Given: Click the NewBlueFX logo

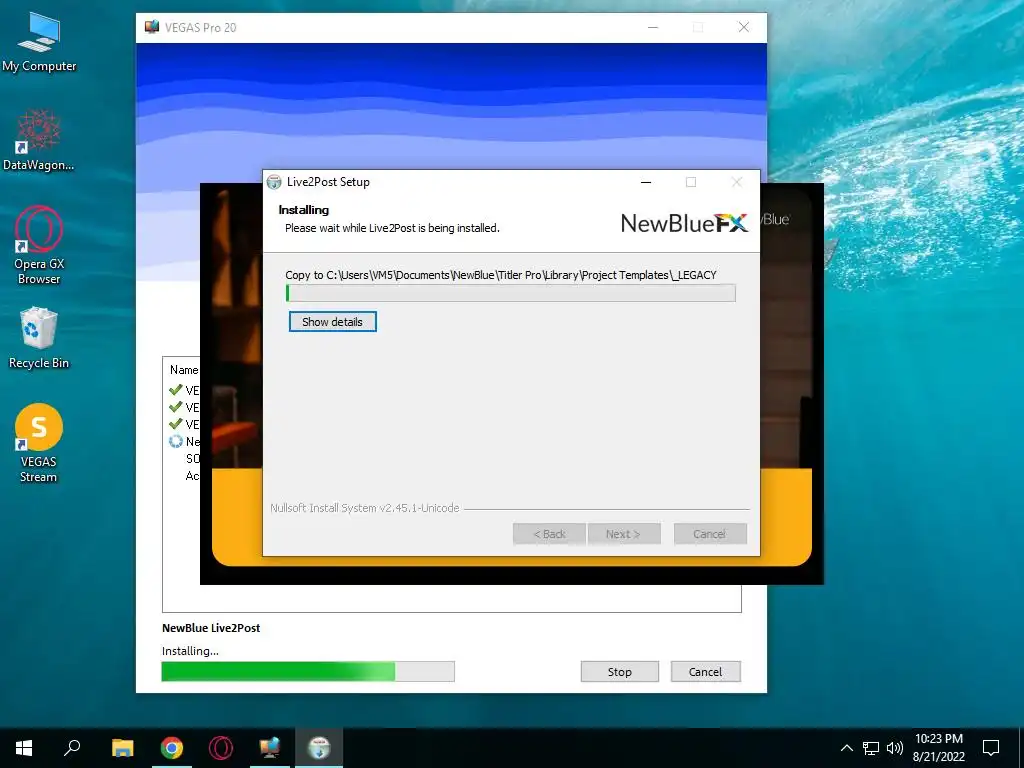Looking at the screenshot, I should 684,223.
